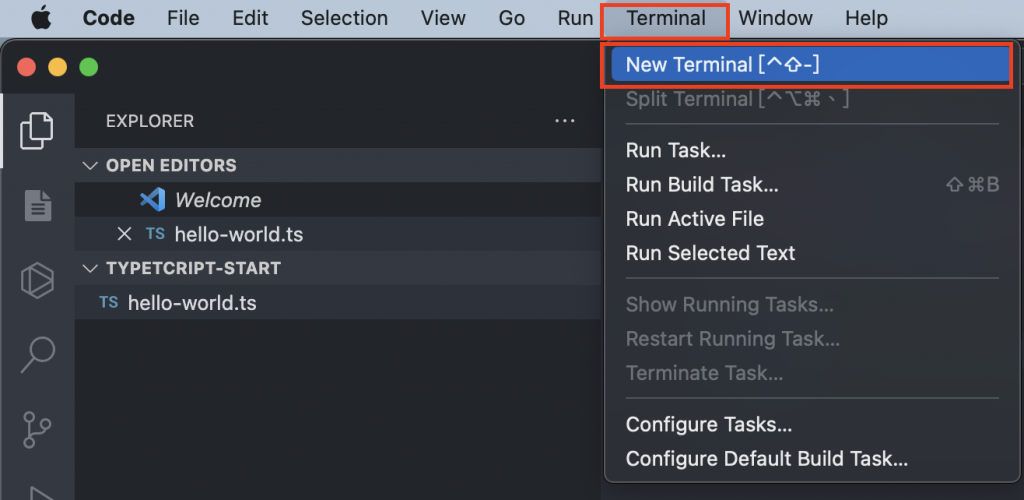
Task: Open the Run menu in menu bar
Action: (x=575, y=18)
